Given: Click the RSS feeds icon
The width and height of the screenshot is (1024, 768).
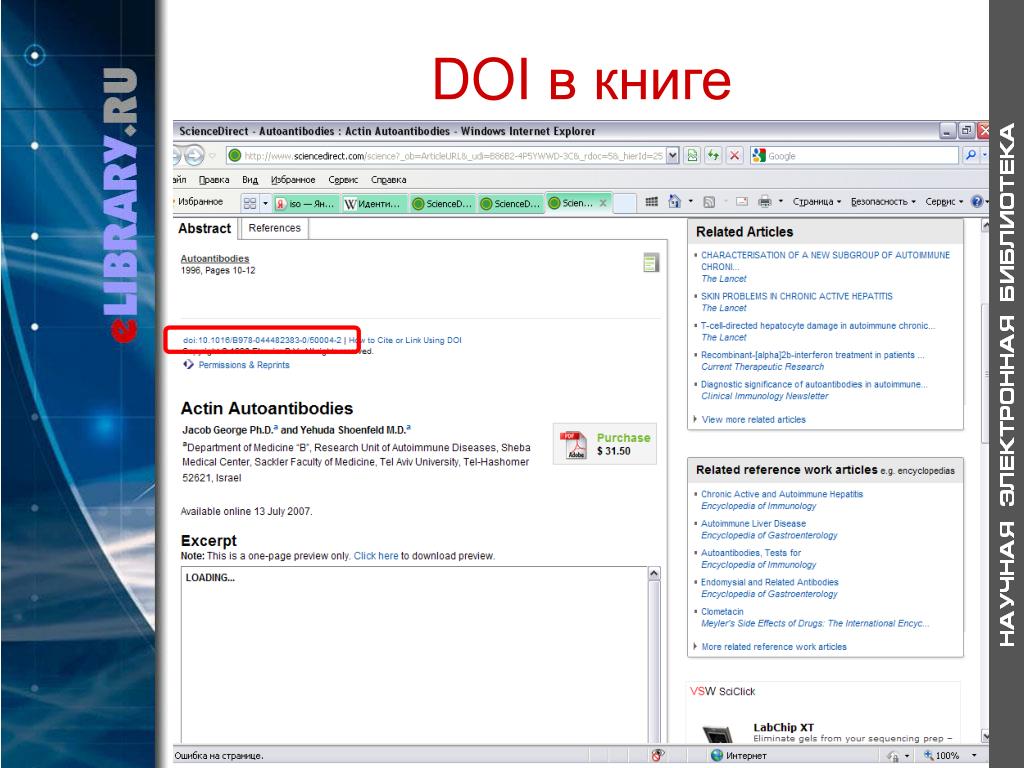Looking at the screenshot, I should point(709,202).
